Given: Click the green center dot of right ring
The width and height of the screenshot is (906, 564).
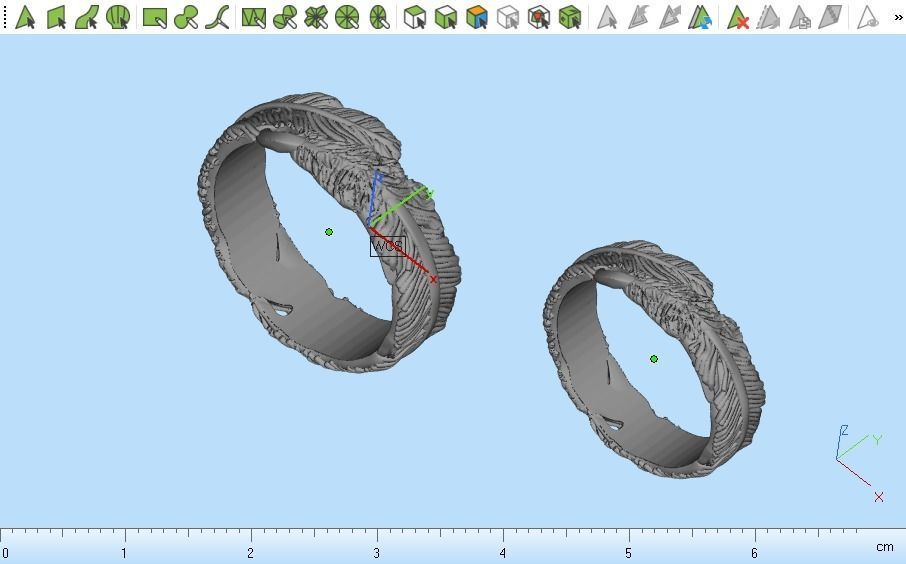Looking at the screenshot, I should coord(653,359).
